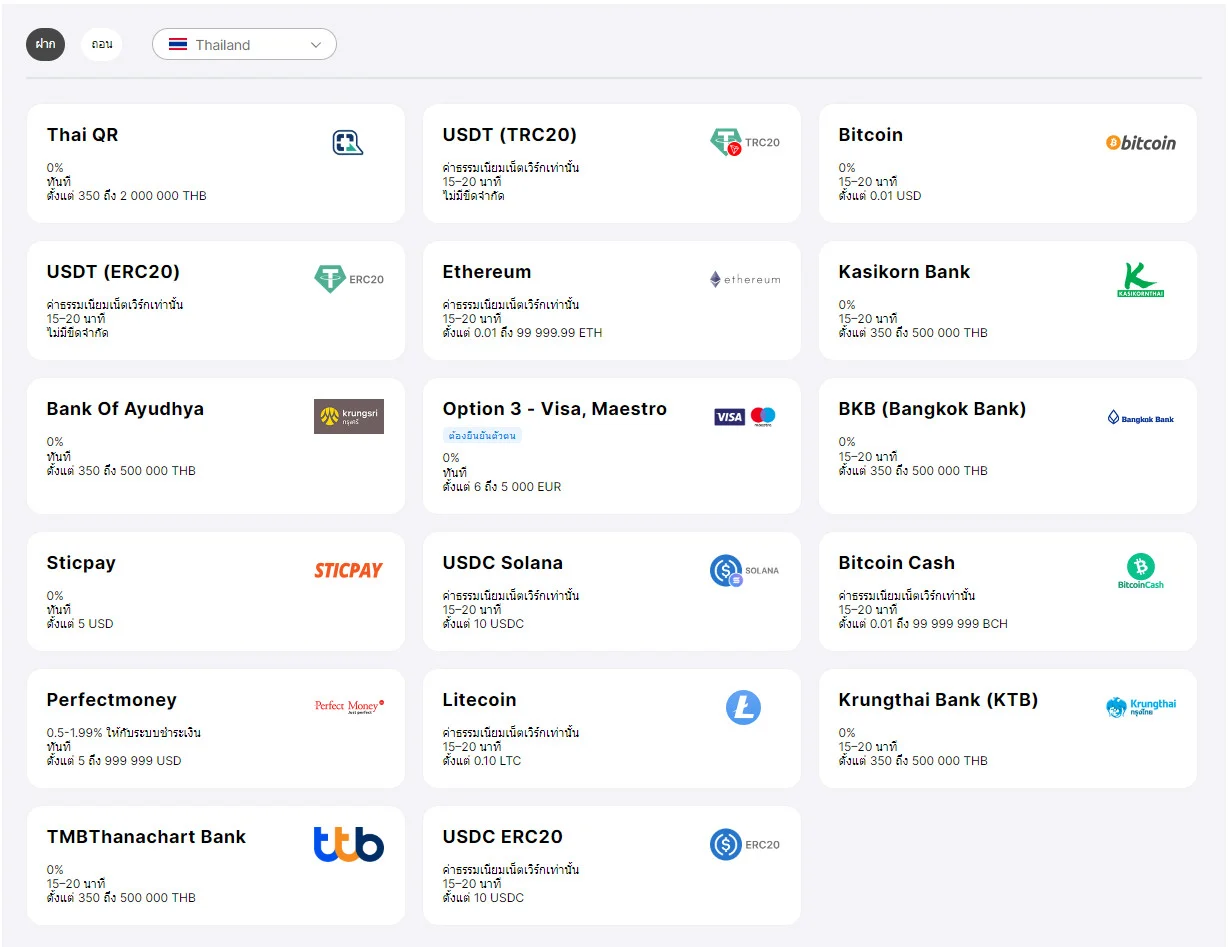Screen dimensions: 1228x947
Task: Click the 'ตั้งแต่ 0.01 USD' Bitcoin limit
Action: pyautogui.click(x=880, y=196)
